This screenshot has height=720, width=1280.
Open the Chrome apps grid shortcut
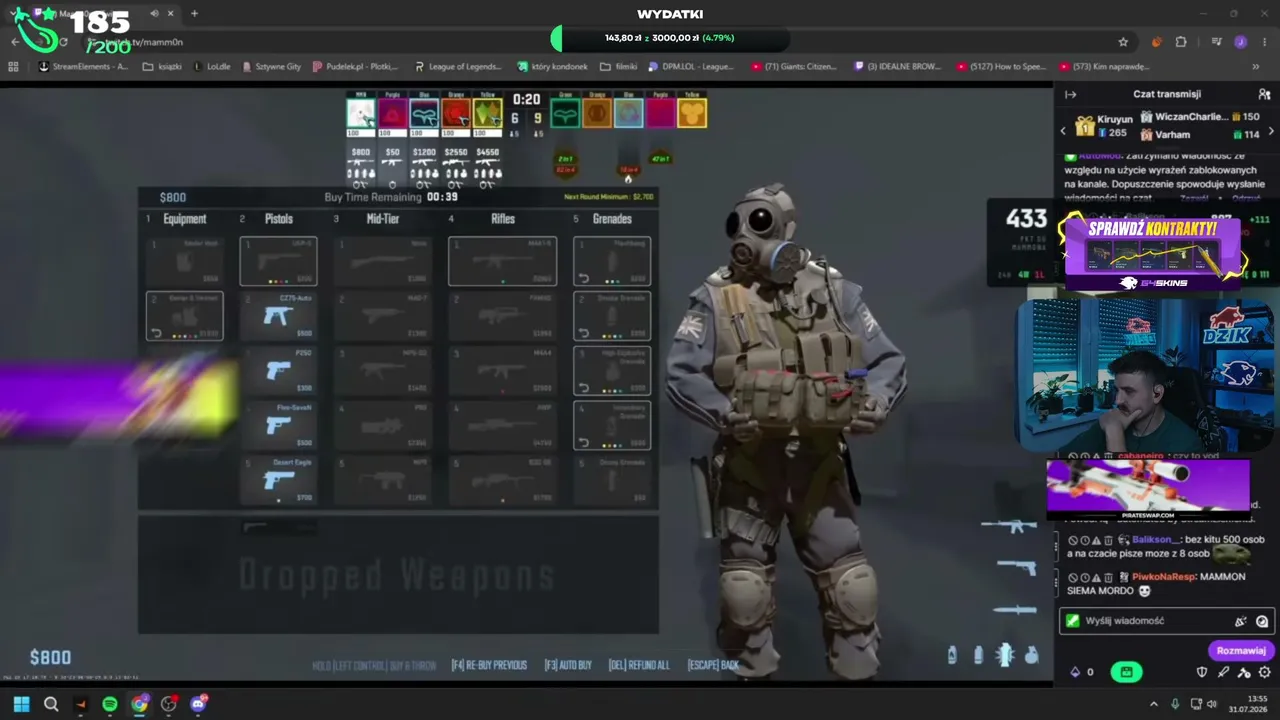13,67
